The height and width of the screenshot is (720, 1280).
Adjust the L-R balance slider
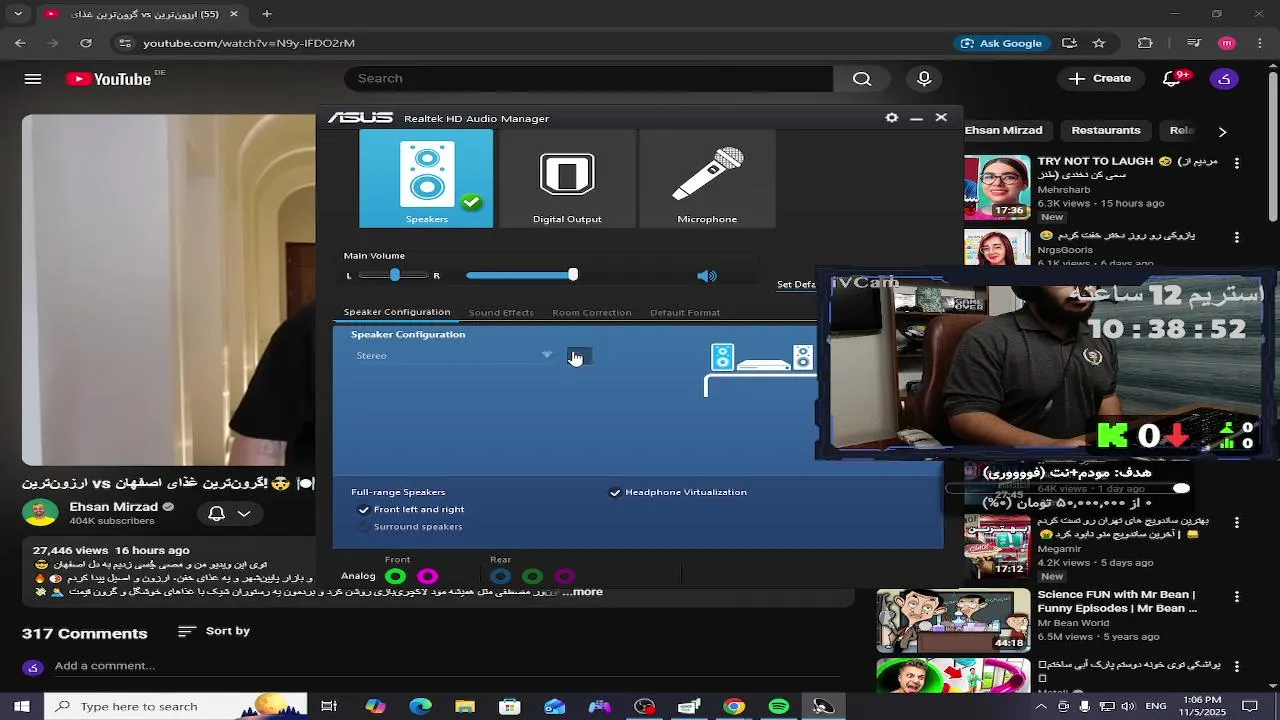395,275
